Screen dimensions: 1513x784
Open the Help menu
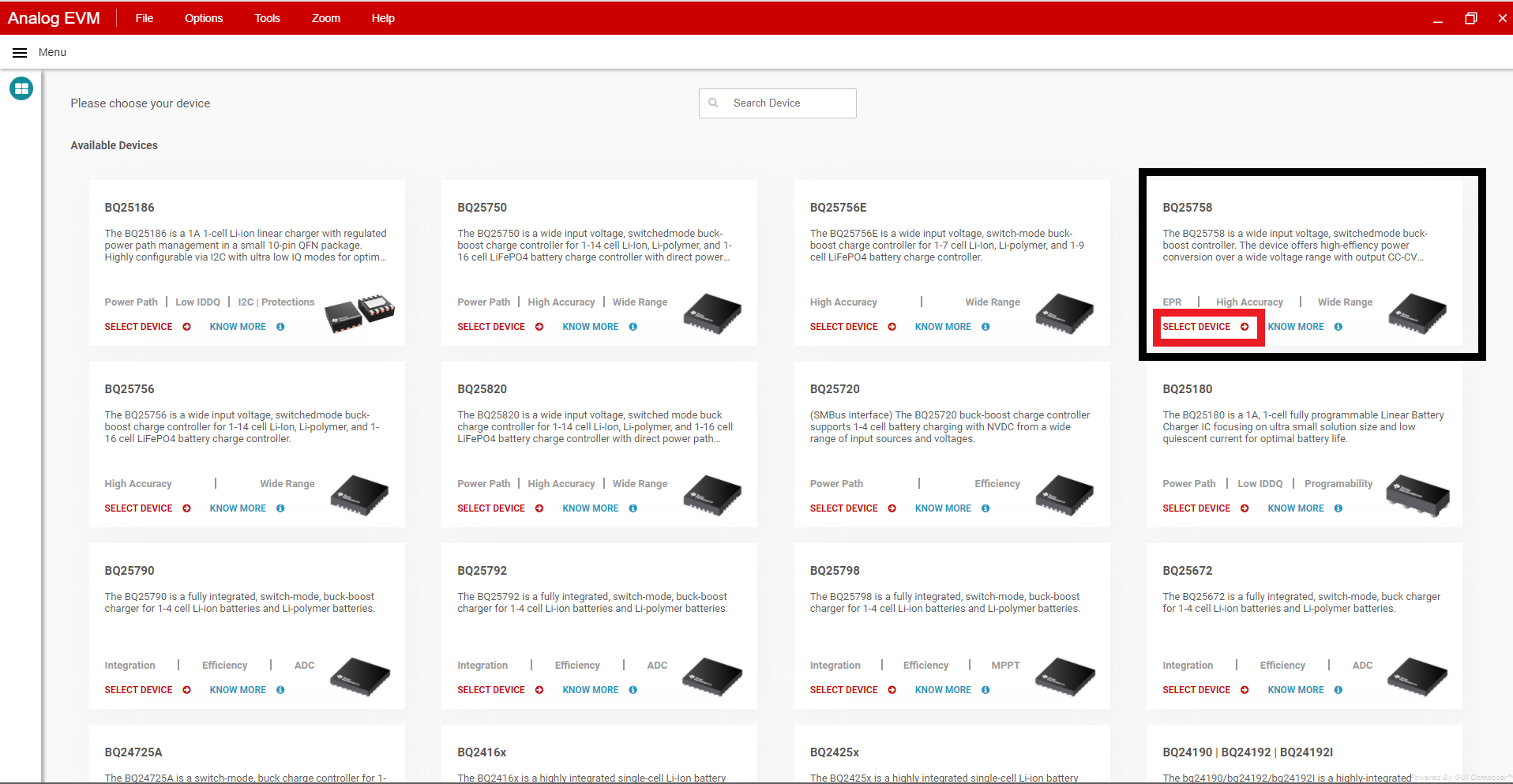point(383,18)
